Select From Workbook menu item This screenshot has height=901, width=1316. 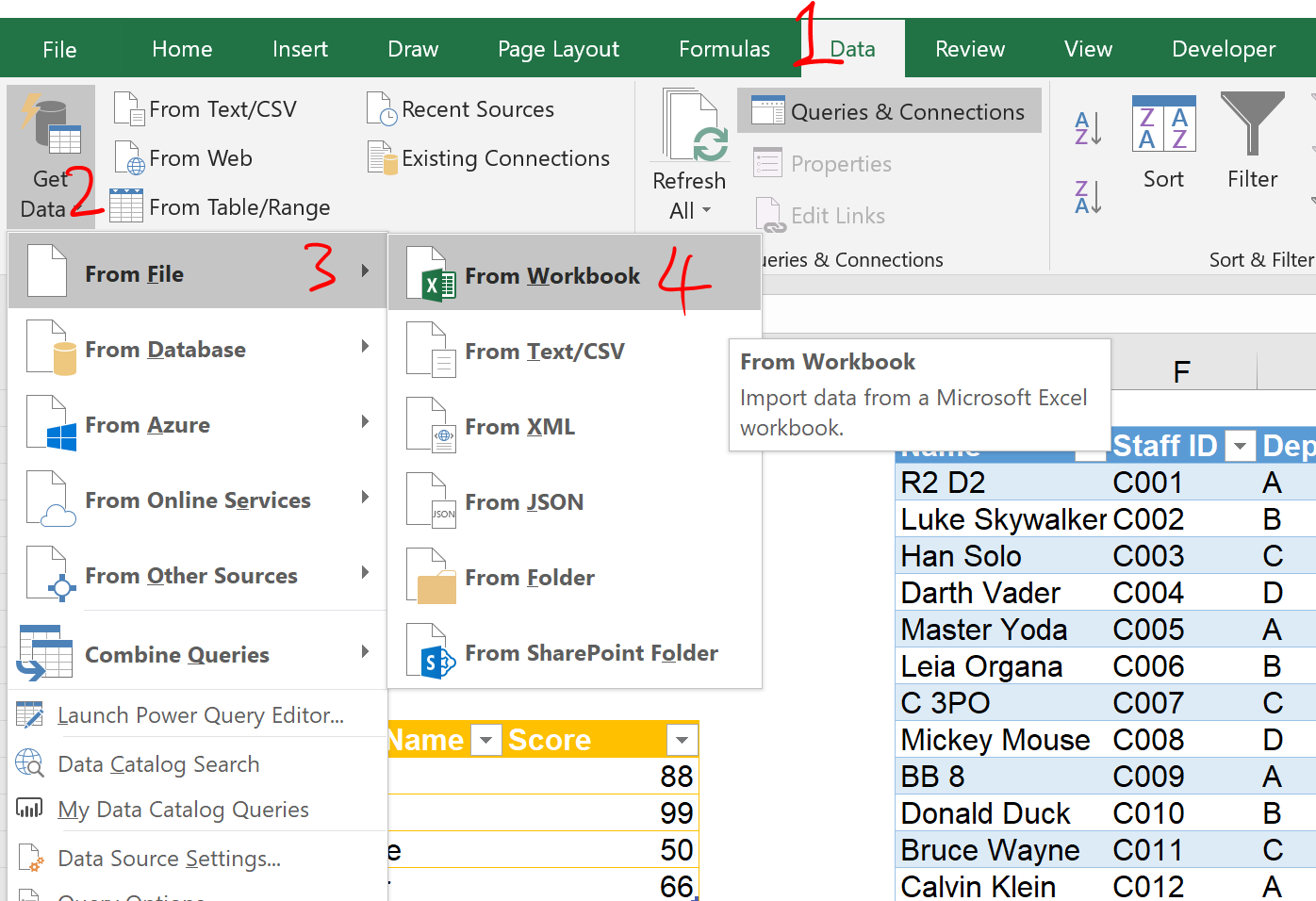pos(552,276)
